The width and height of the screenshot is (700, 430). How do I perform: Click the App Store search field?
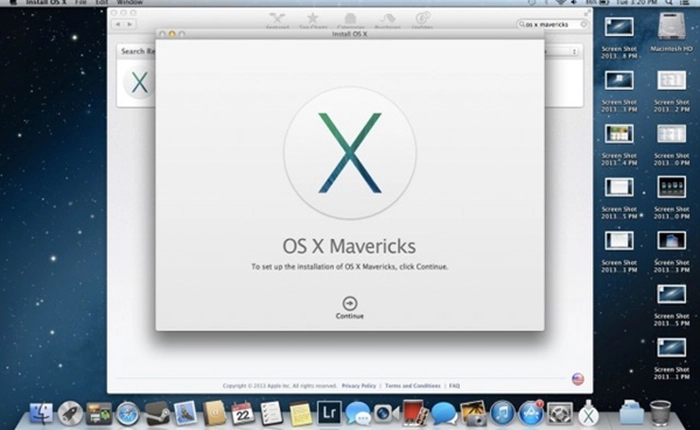click(552, 25)
